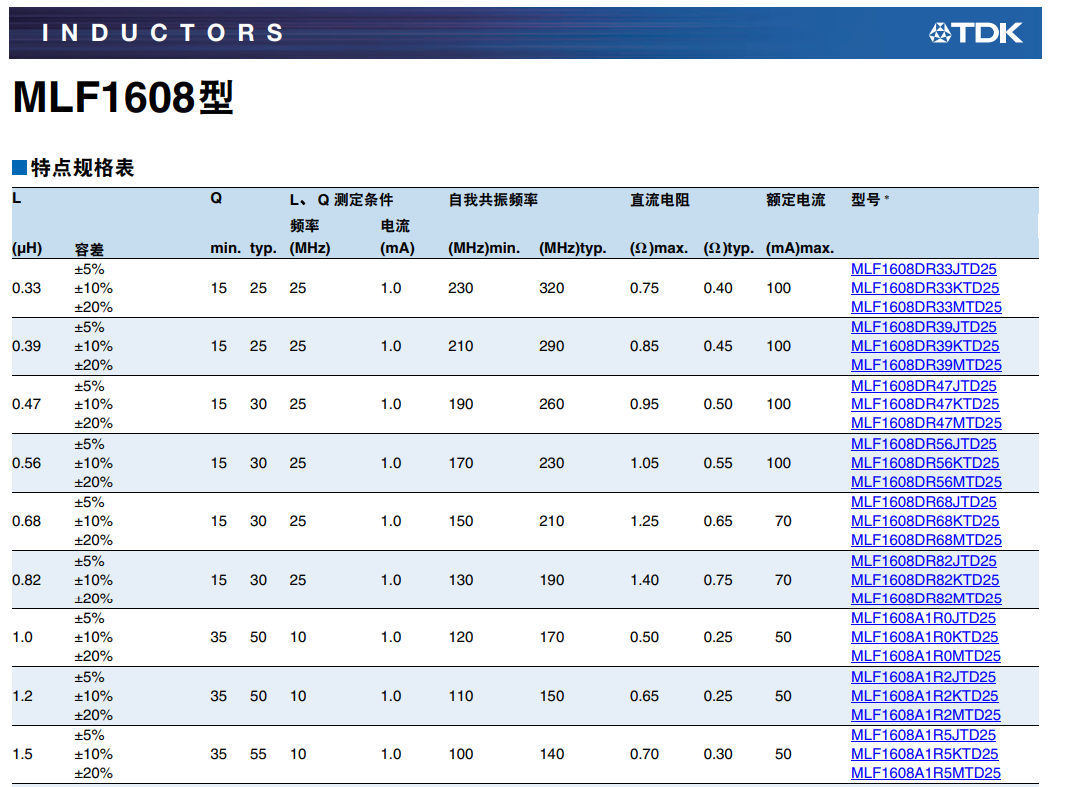Click the MLF1608A1R0MTD25 hyperlink
This screenshot has width=1065, height=787.
point(926,656)
